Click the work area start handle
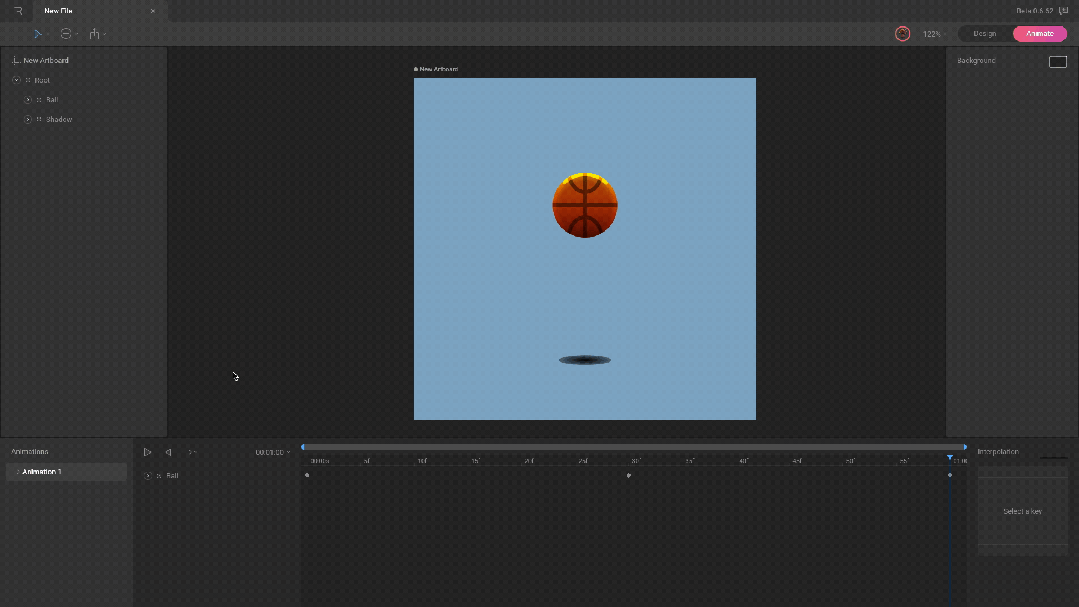1079x607 pixels. 303,447
